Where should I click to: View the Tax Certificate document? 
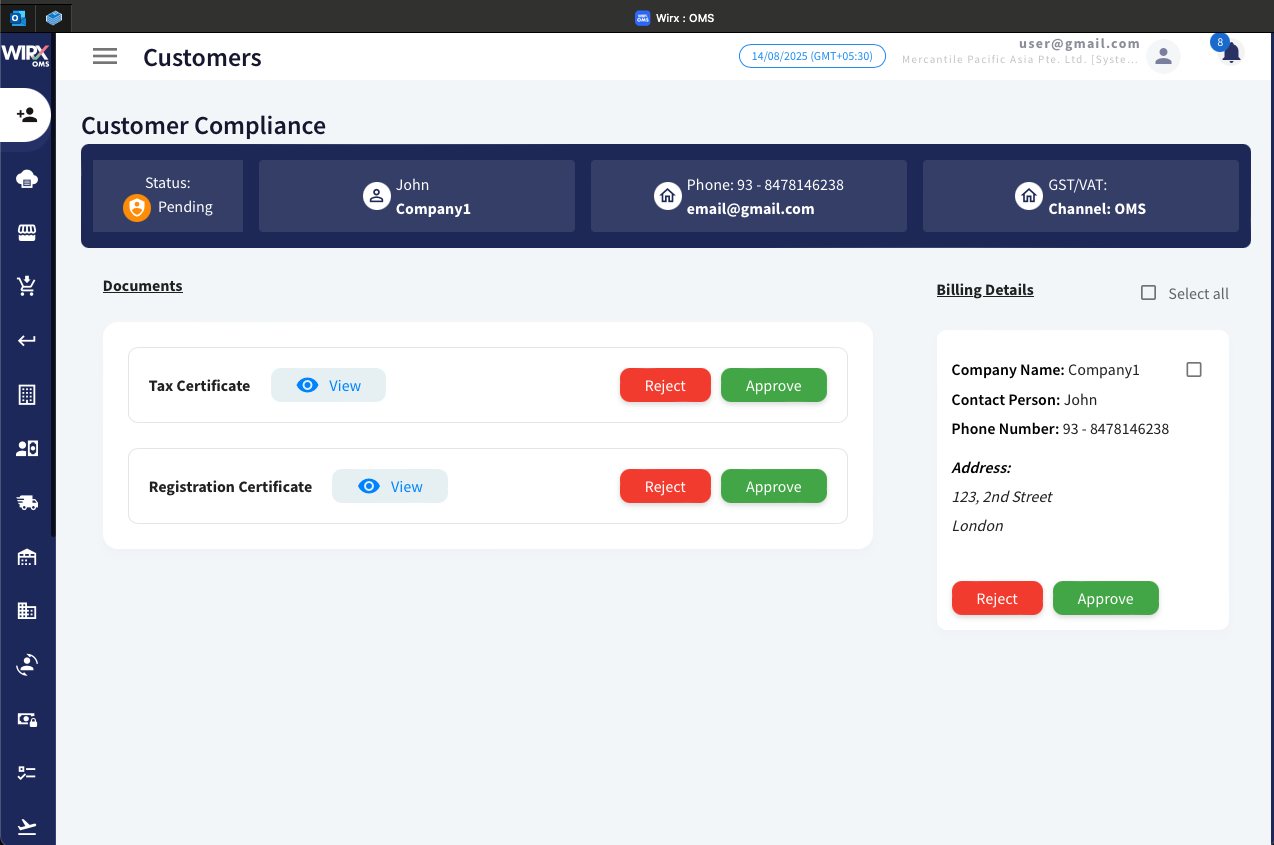pyautogui.click(x=328, y=386)
